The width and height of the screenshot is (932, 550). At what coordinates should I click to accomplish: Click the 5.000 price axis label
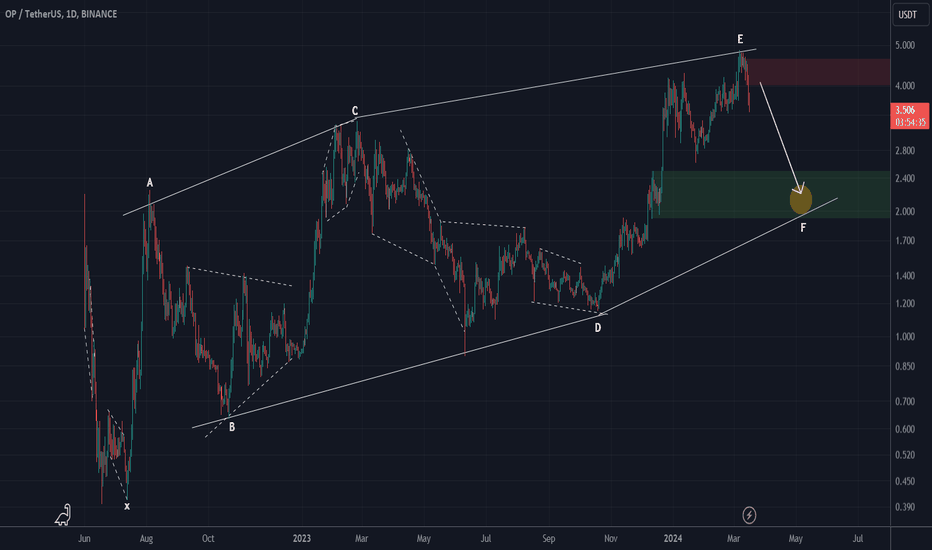click(905, 45)
